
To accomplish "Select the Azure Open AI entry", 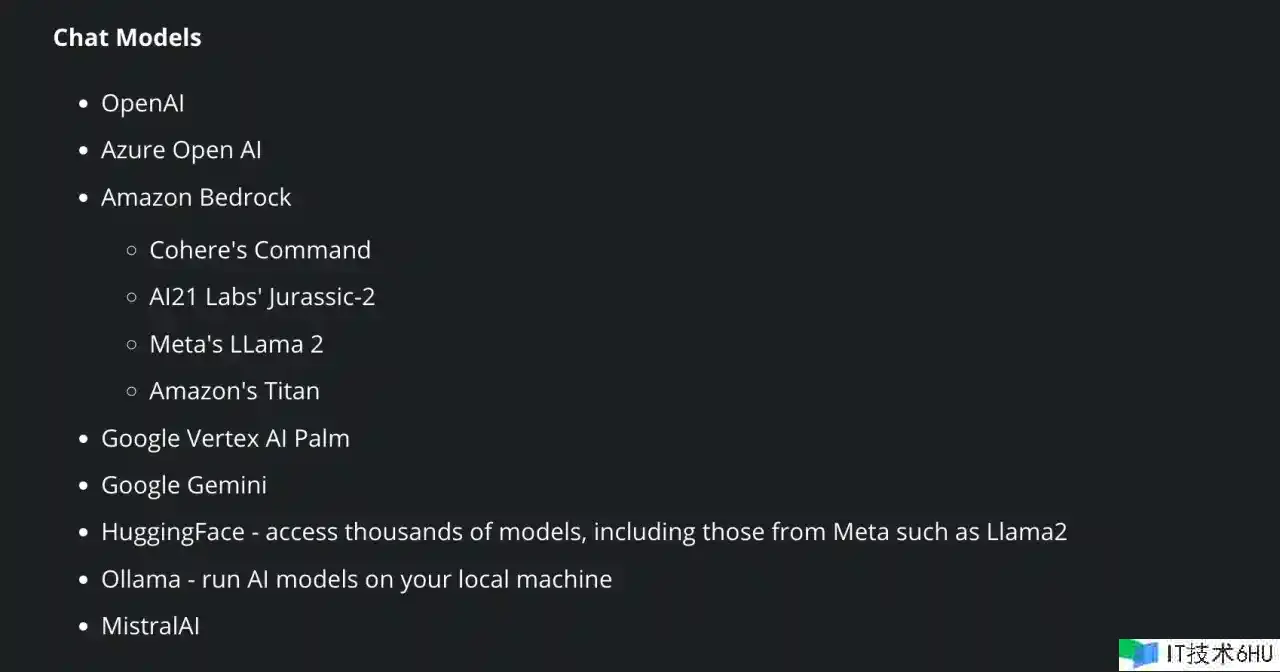I will click(x=181, y=150).
